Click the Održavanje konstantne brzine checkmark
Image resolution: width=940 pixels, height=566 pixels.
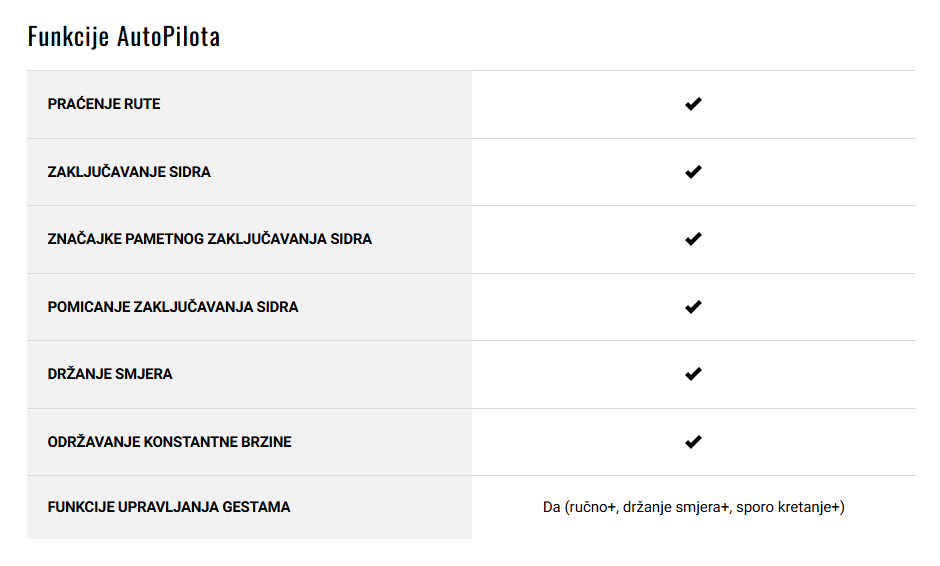tap(693, 442)
